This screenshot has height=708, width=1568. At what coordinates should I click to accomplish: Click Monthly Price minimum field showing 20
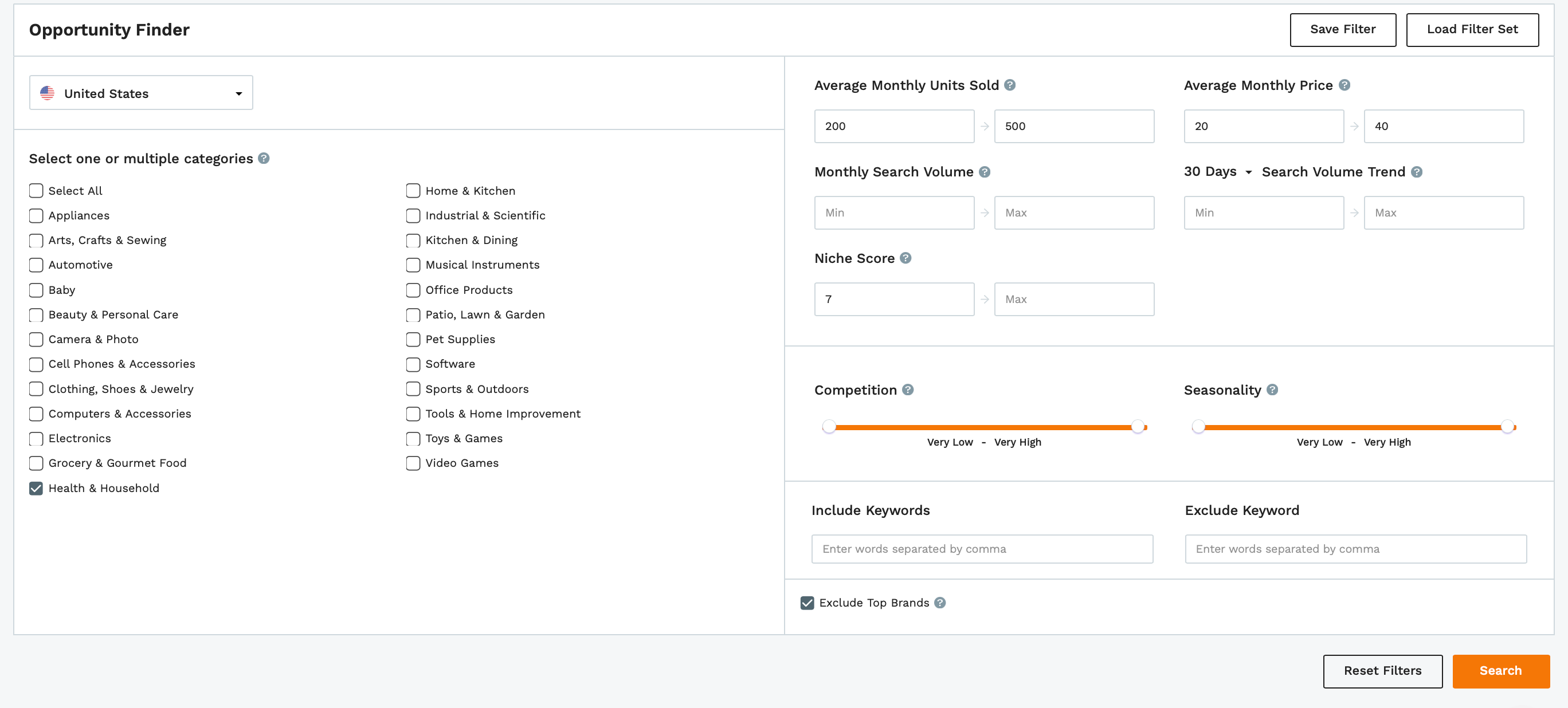tap(1264, 127)
